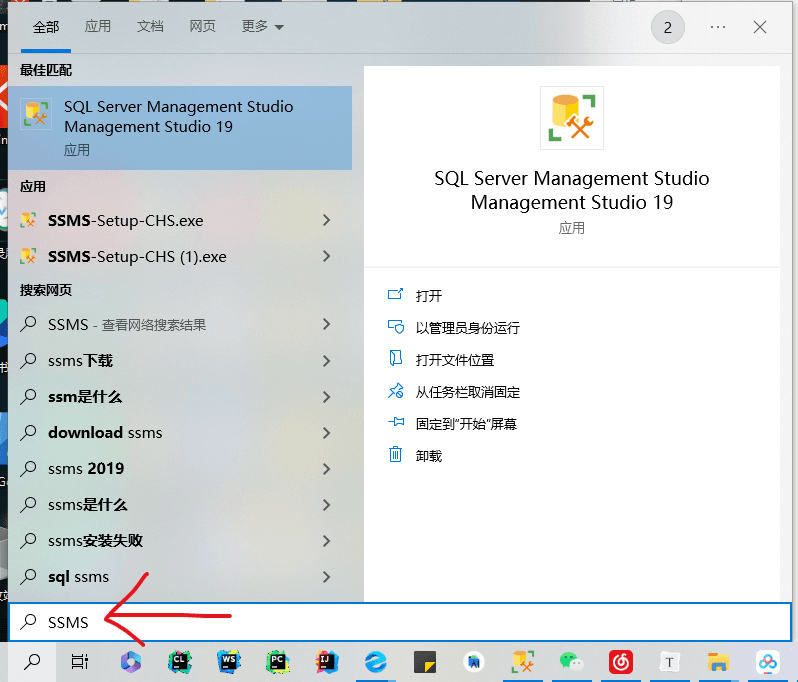Screen dimensions: 798x682
Task: Switch to the 全部 tab
Action: click(x=46, y=27)
